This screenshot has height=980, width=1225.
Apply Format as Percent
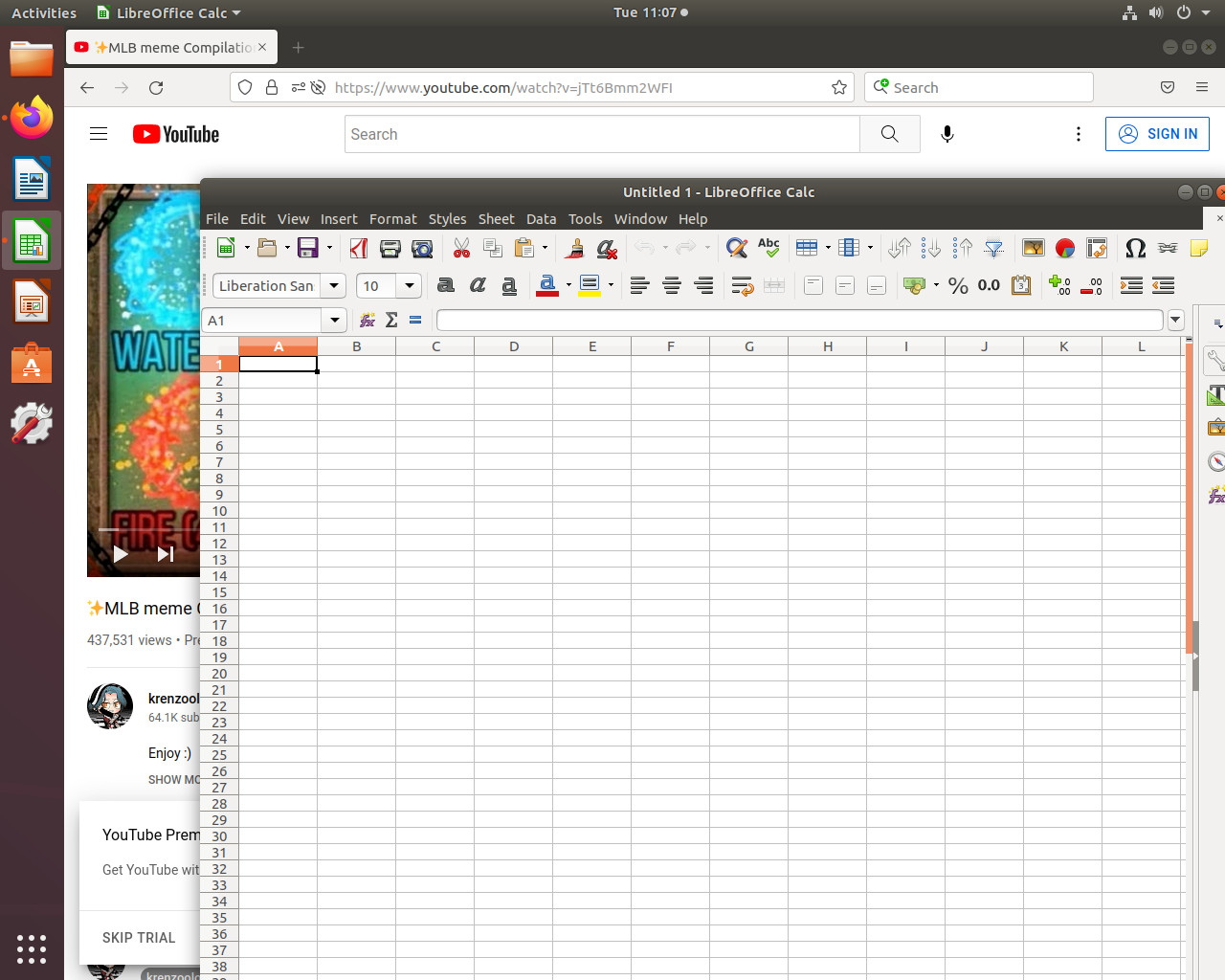[x=958, y=285]
